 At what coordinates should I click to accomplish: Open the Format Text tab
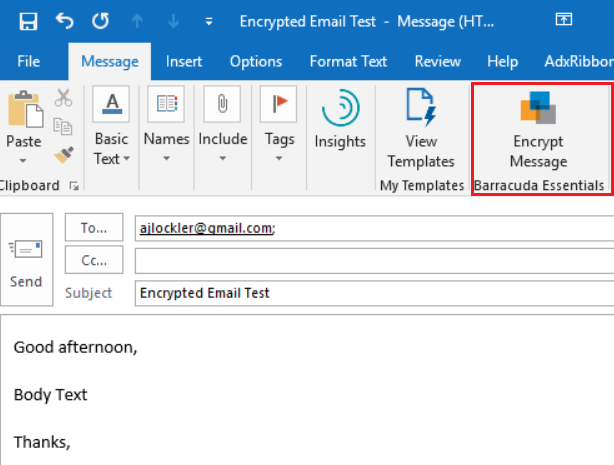(x=348, y=61)
